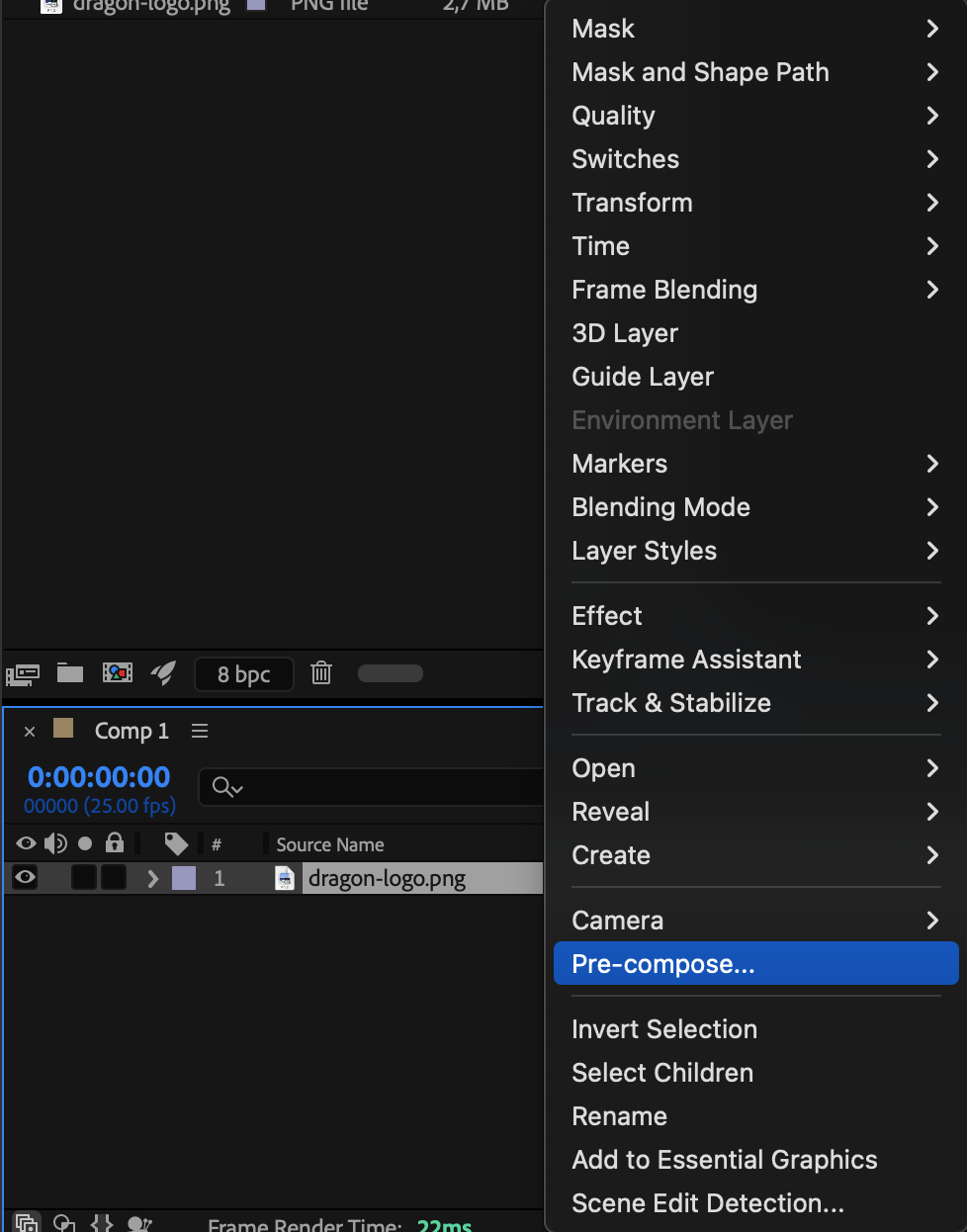This screenshot has height=1232, width=967.
Task: Click the Source Name column header
Action: pyautogui.click(x=330, y=844)
